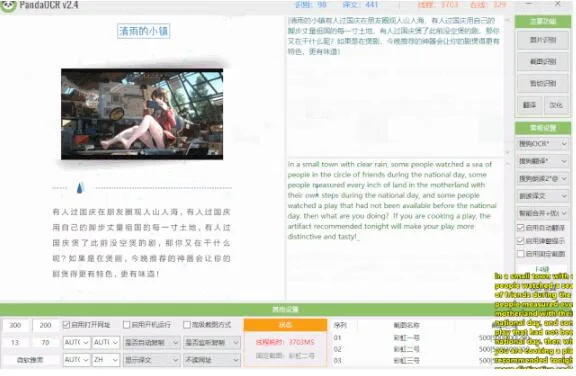Click the 常规设置 green panel header
The height and width of the screenshot is (376, 576).
point(543,128)
